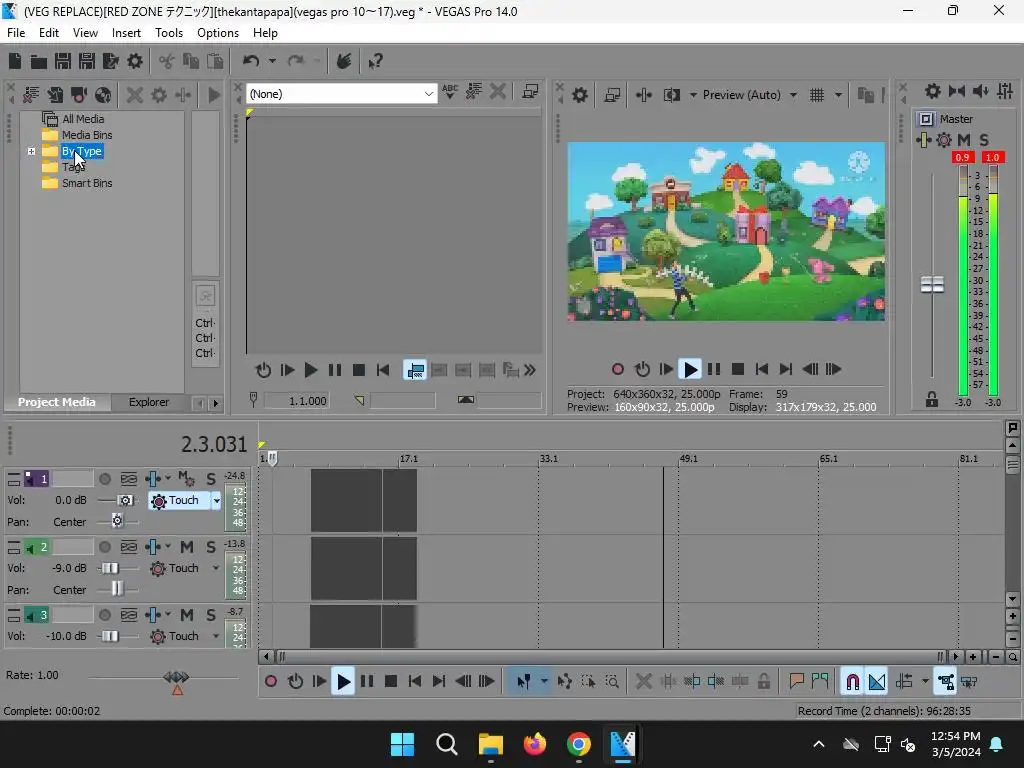
Task: Click track 2 volume slider
Action: (110, 569)
